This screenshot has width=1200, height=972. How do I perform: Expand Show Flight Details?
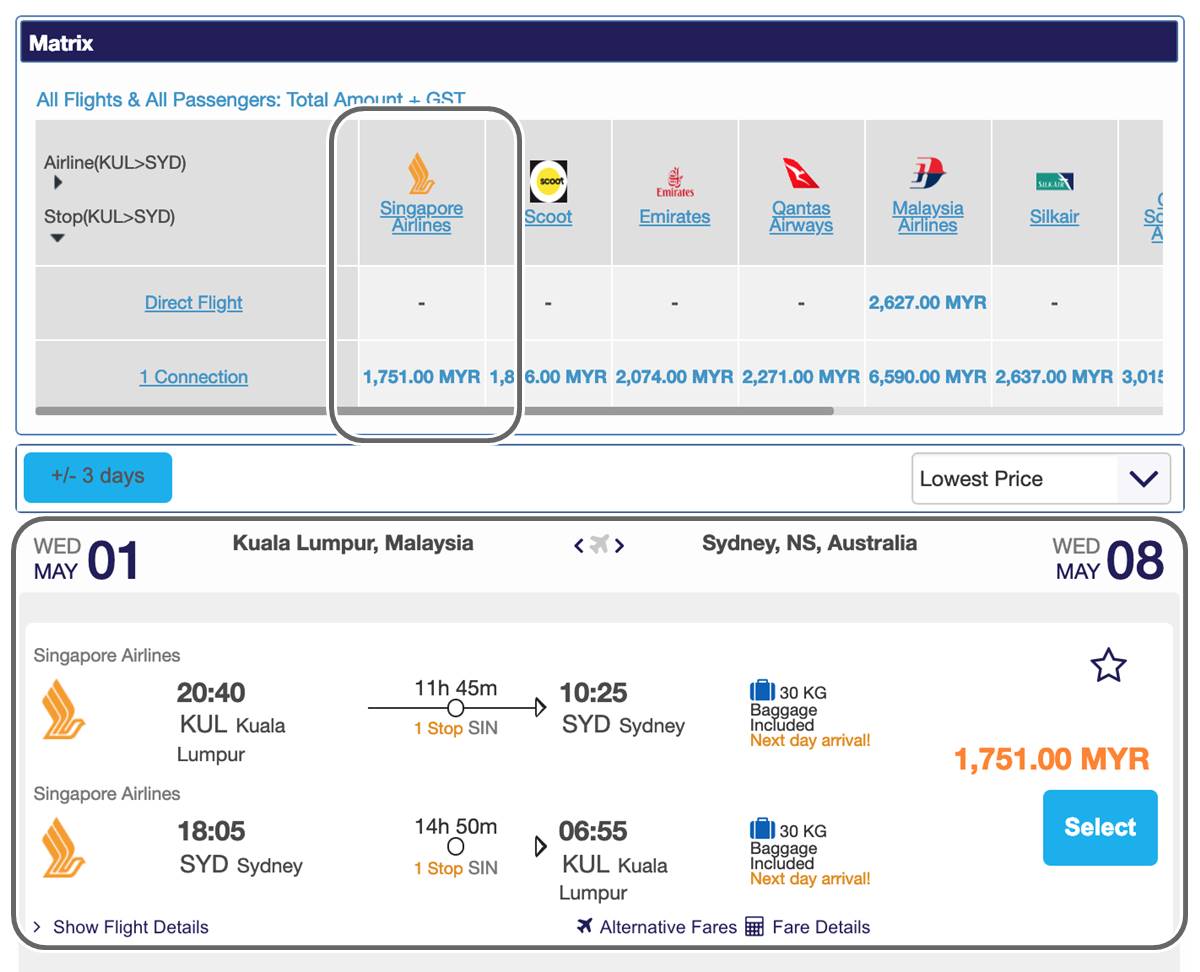click(121, 927)
